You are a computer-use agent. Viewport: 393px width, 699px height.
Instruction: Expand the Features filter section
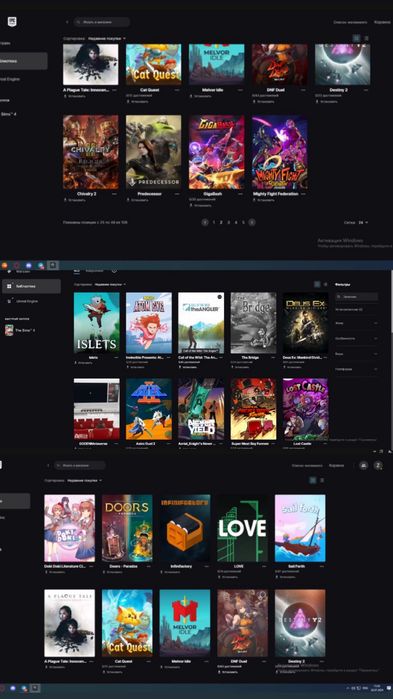tap(356, 338)
